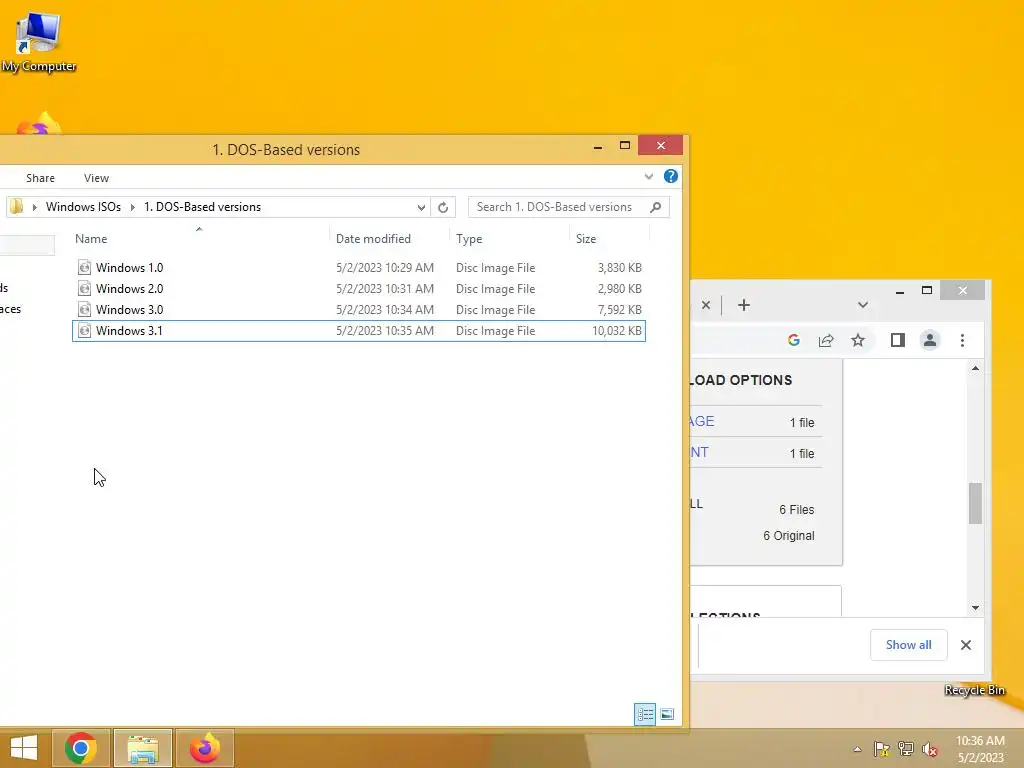Open Chrome from the taskbar
1024x768 pixels.
[81, 748]
